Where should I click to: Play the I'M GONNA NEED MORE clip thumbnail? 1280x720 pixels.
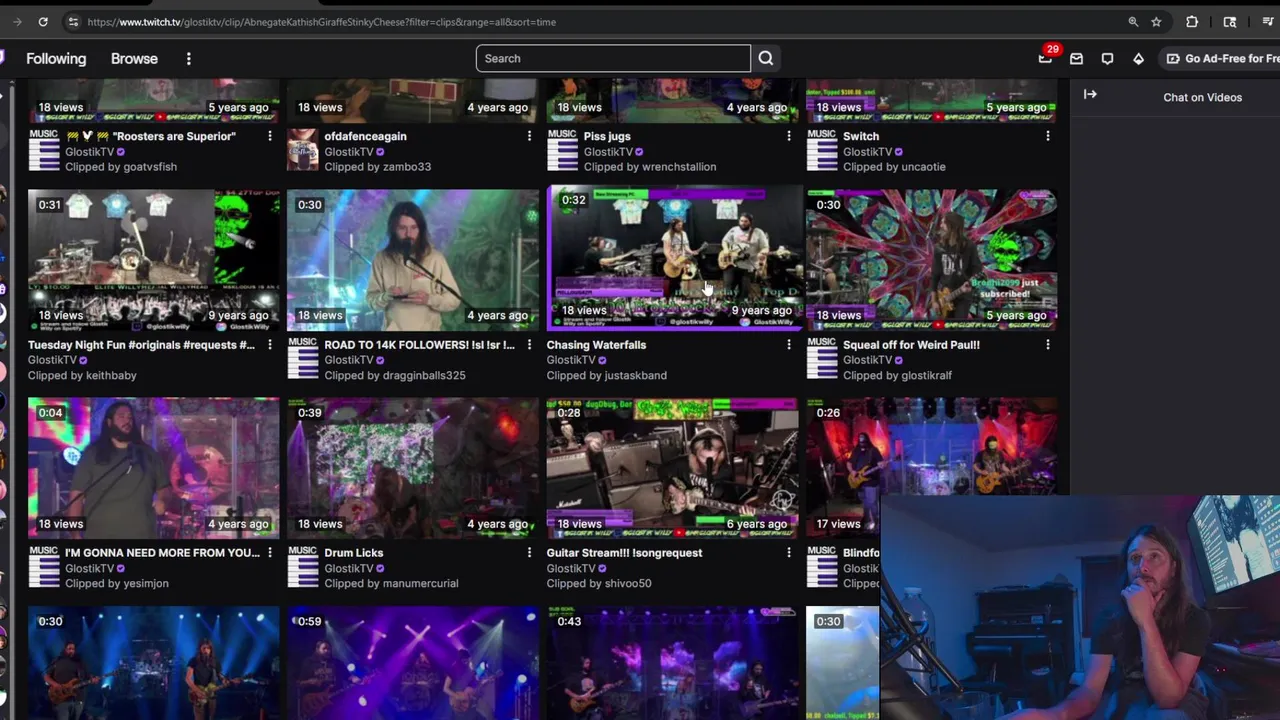click(x=154, y=468)
